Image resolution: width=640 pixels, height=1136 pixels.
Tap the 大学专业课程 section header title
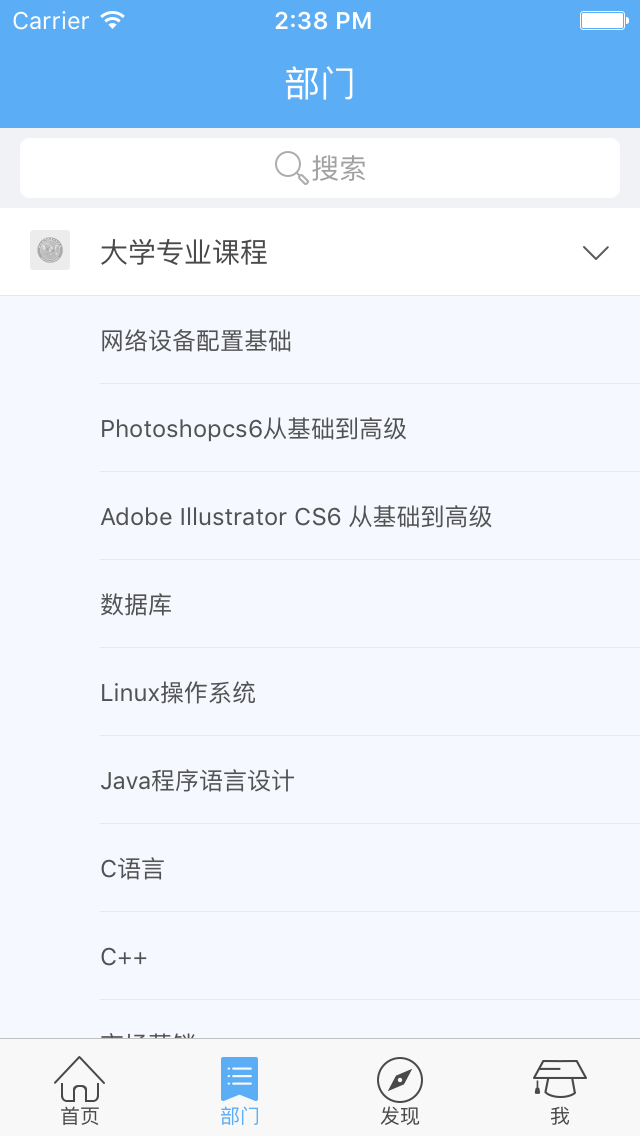[x=184, y=253]
